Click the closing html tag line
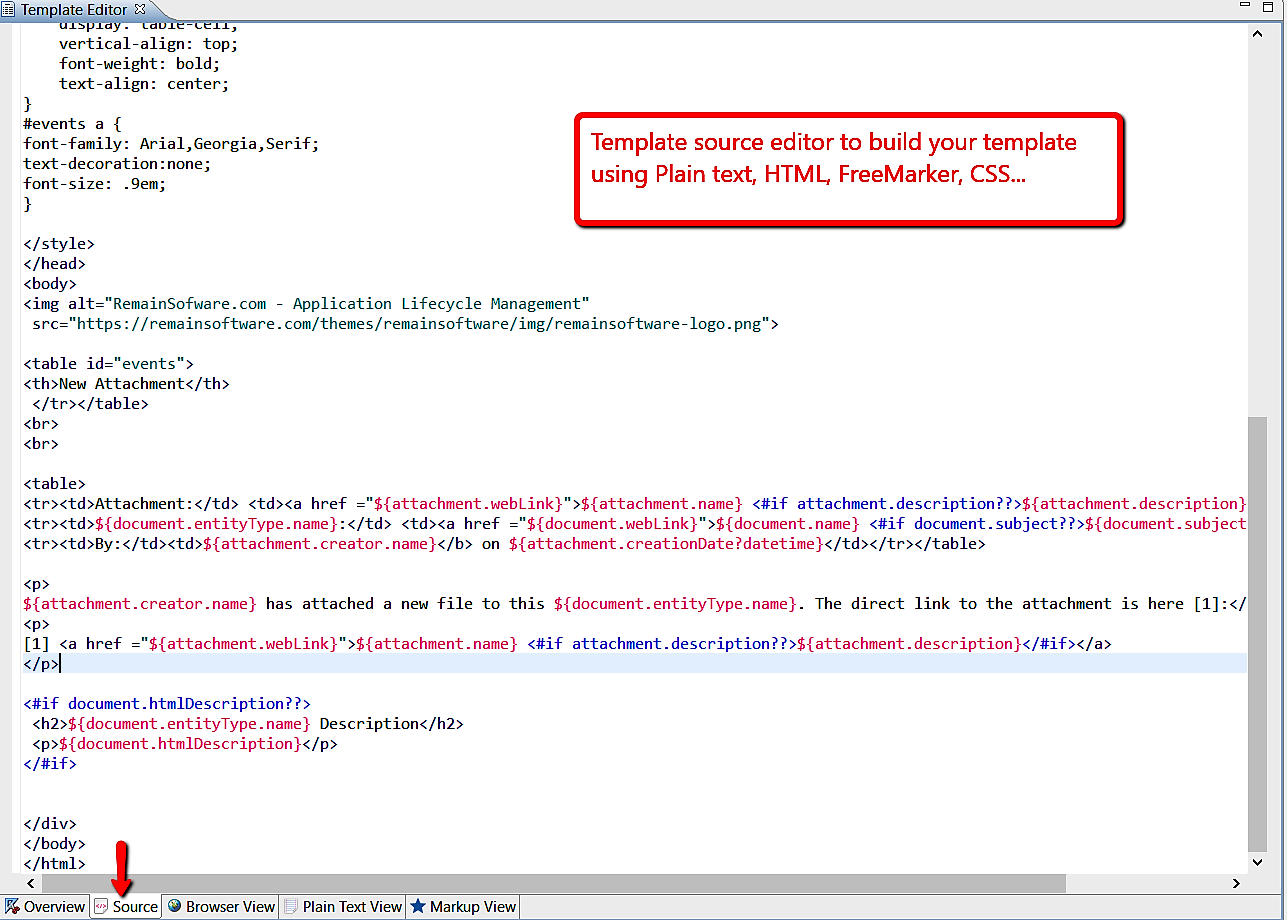 (54, 864)
